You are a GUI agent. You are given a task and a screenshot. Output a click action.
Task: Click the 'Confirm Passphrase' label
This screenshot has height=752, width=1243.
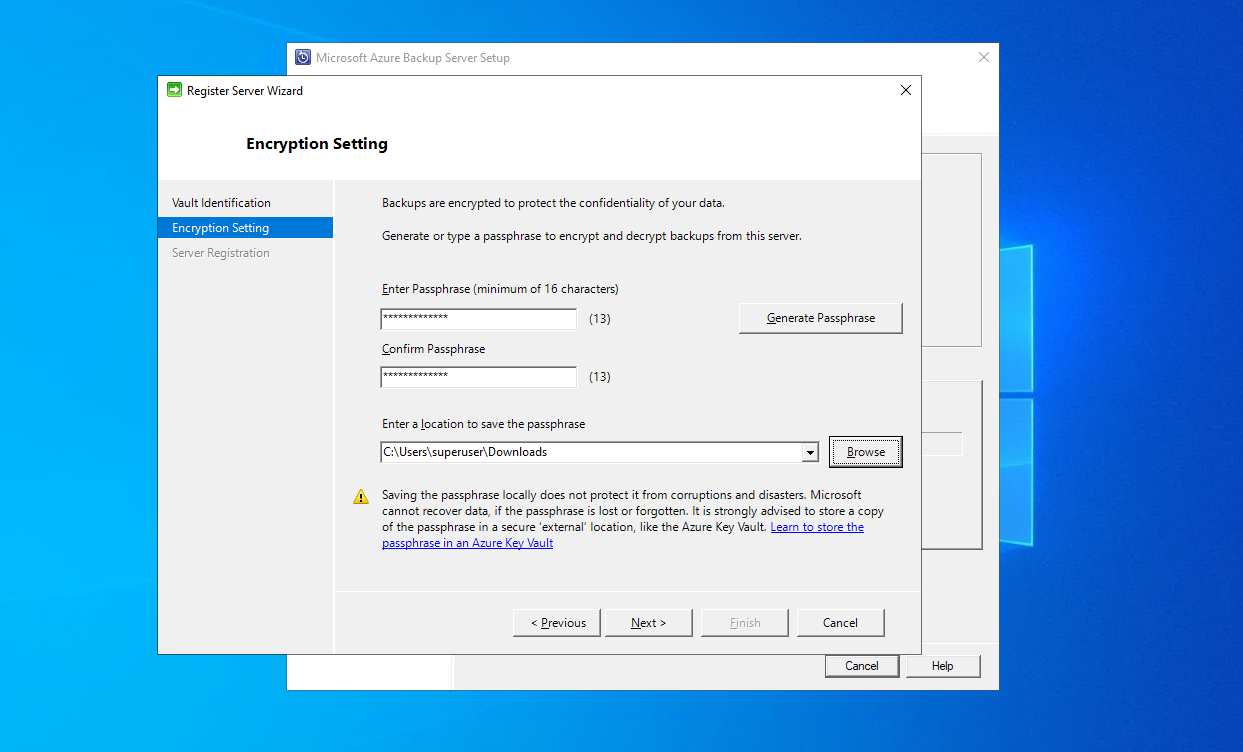(433, 349)
